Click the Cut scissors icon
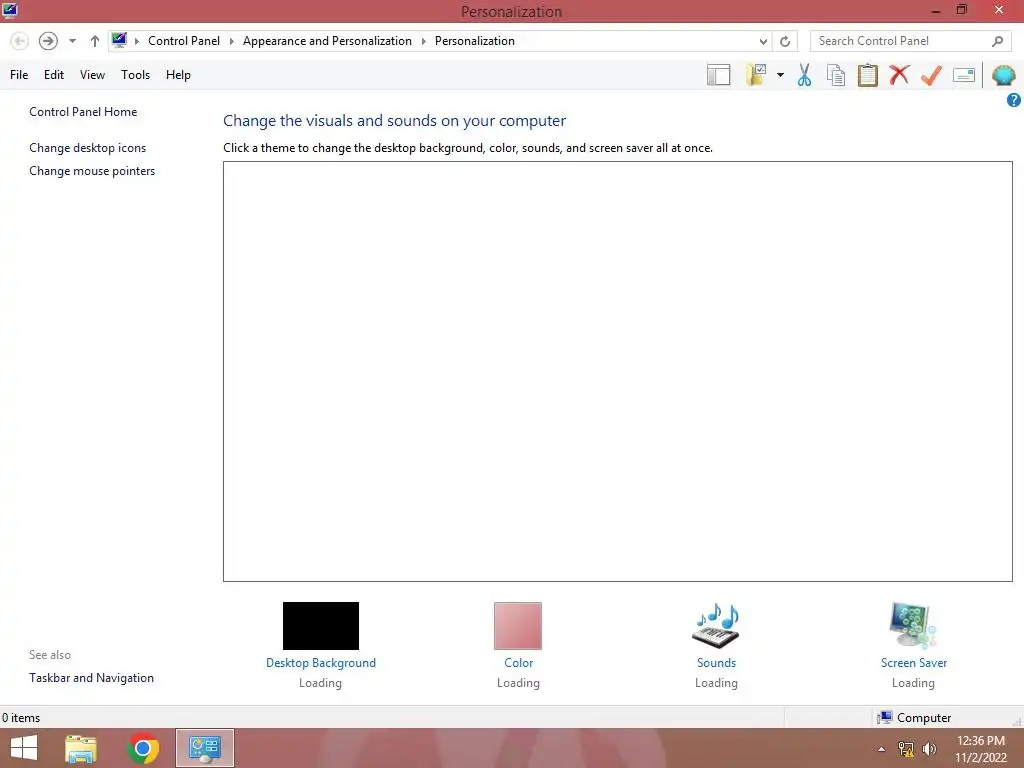Screen dimensions: 1024x768 (805, 75)
